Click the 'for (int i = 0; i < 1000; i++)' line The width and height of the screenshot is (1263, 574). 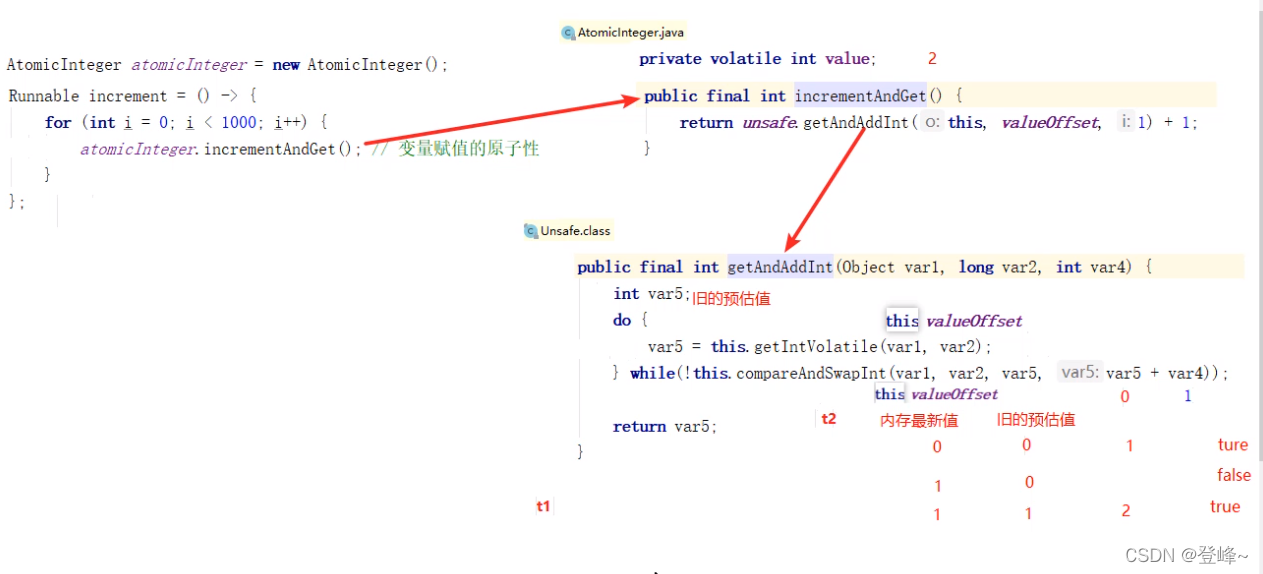(x=186, y=122)
